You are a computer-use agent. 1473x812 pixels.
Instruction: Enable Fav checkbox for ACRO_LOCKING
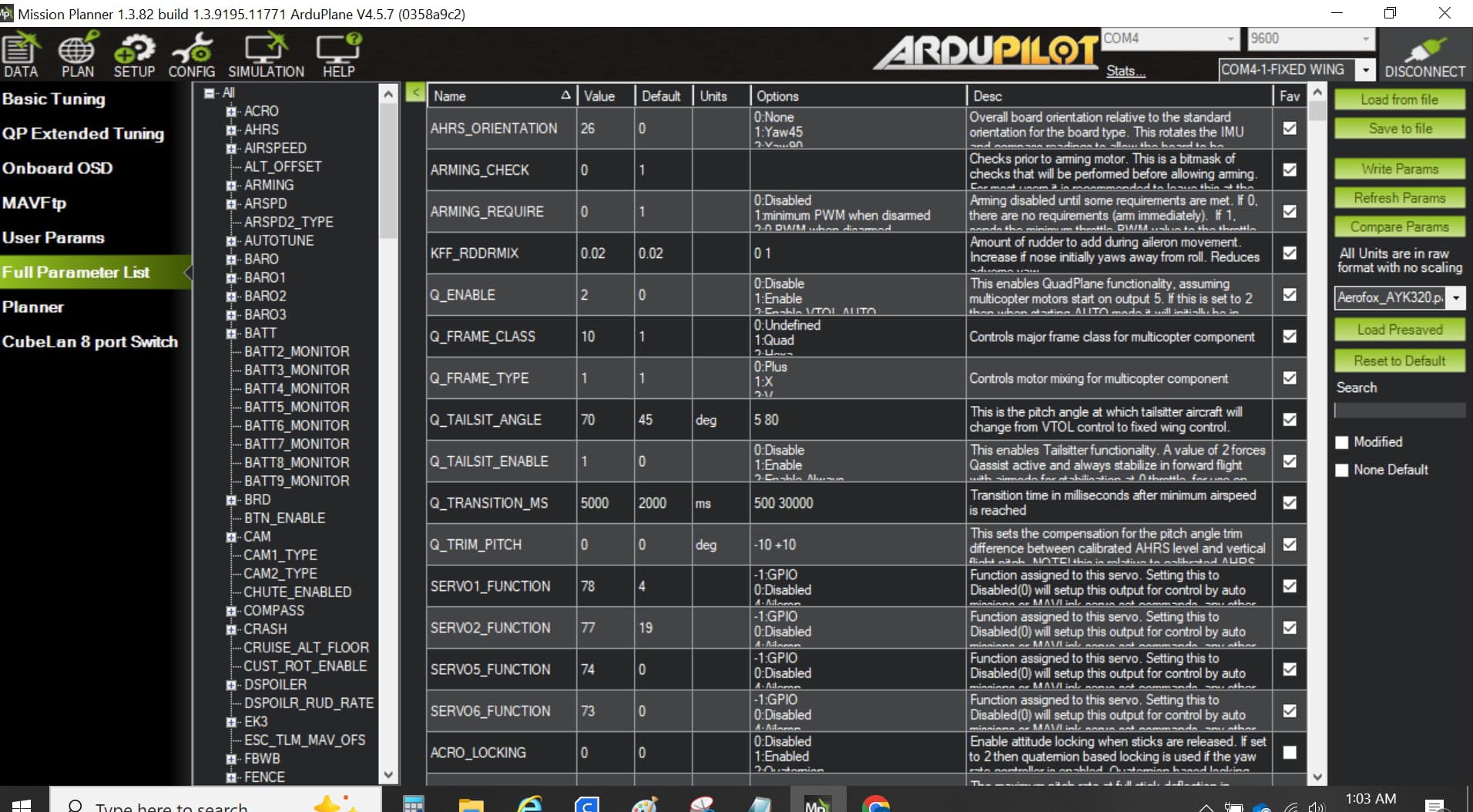(1290, 752)
